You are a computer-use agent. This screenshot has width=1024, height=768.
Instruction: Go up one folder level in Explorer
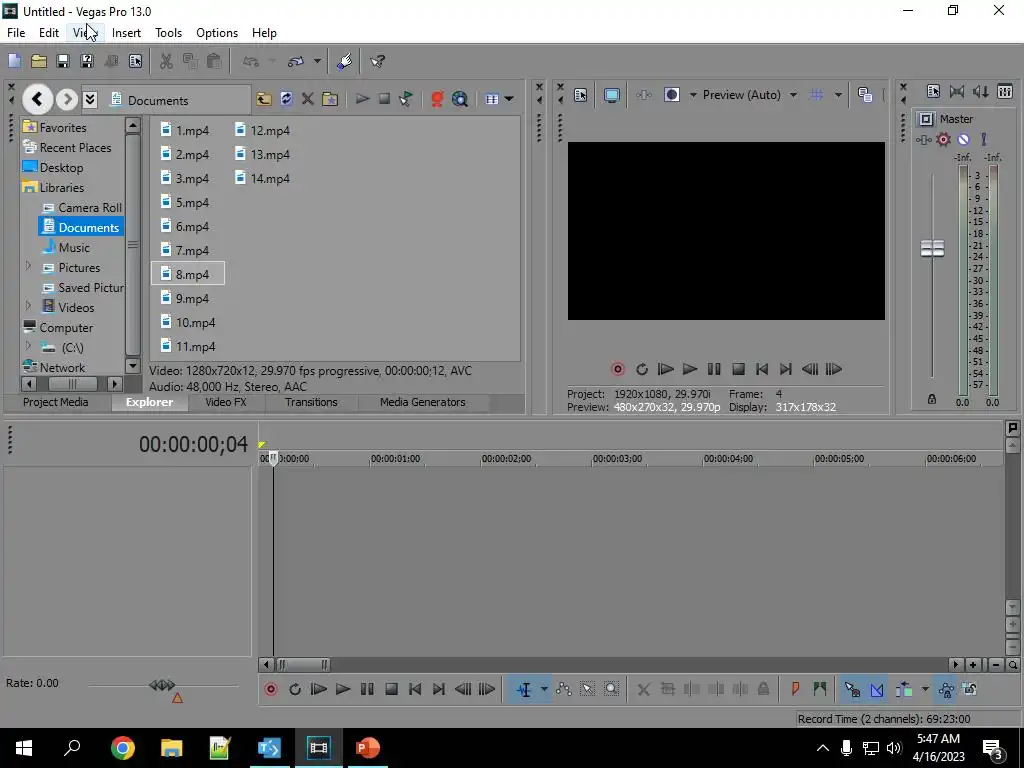pos(264,99)
